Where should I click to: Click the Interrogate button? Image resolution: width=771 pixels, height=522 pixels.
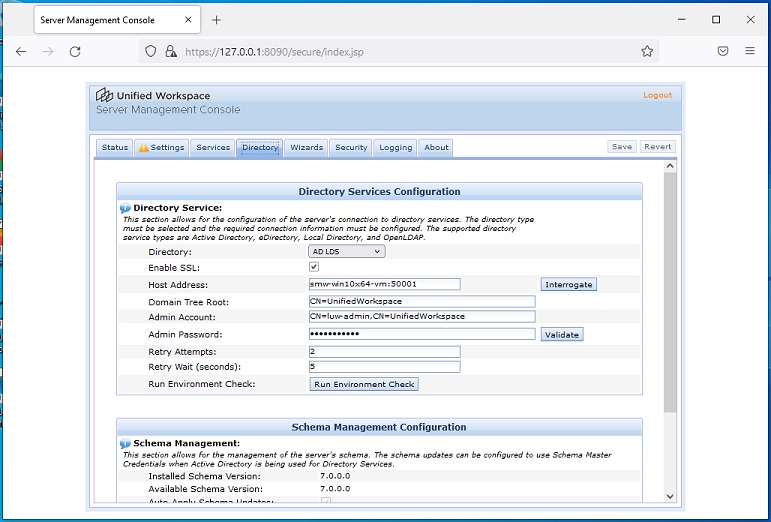568,285
